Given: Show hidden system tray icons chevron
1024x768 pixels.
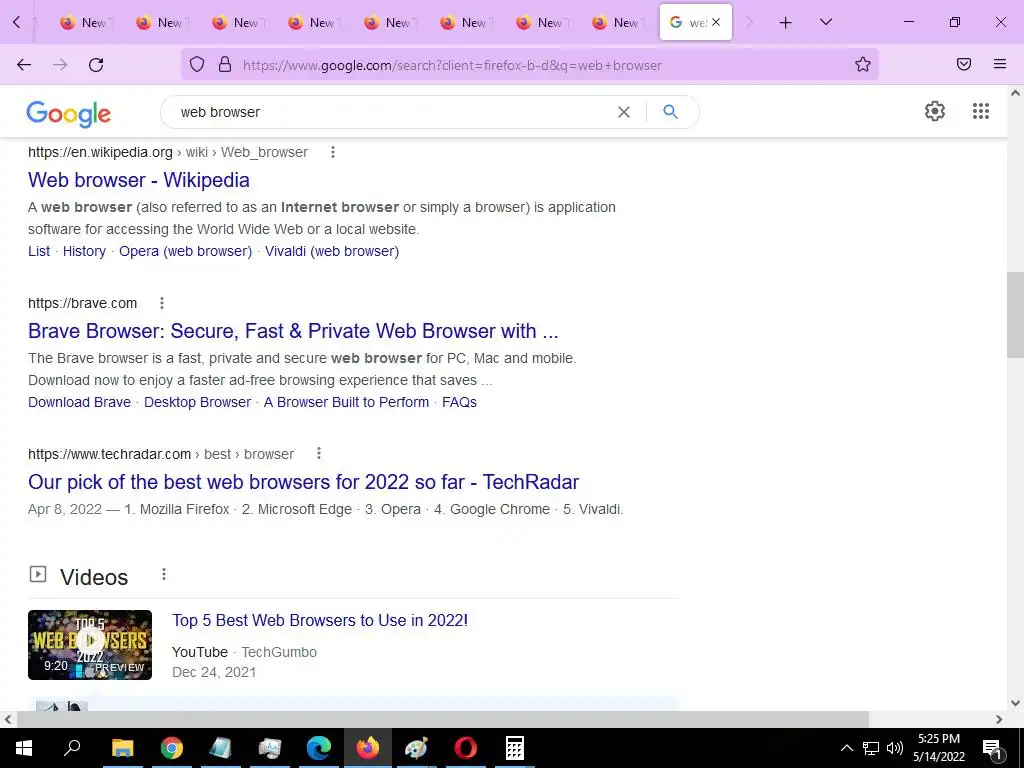Looking at the screenshot, I should tap(846, 748).
